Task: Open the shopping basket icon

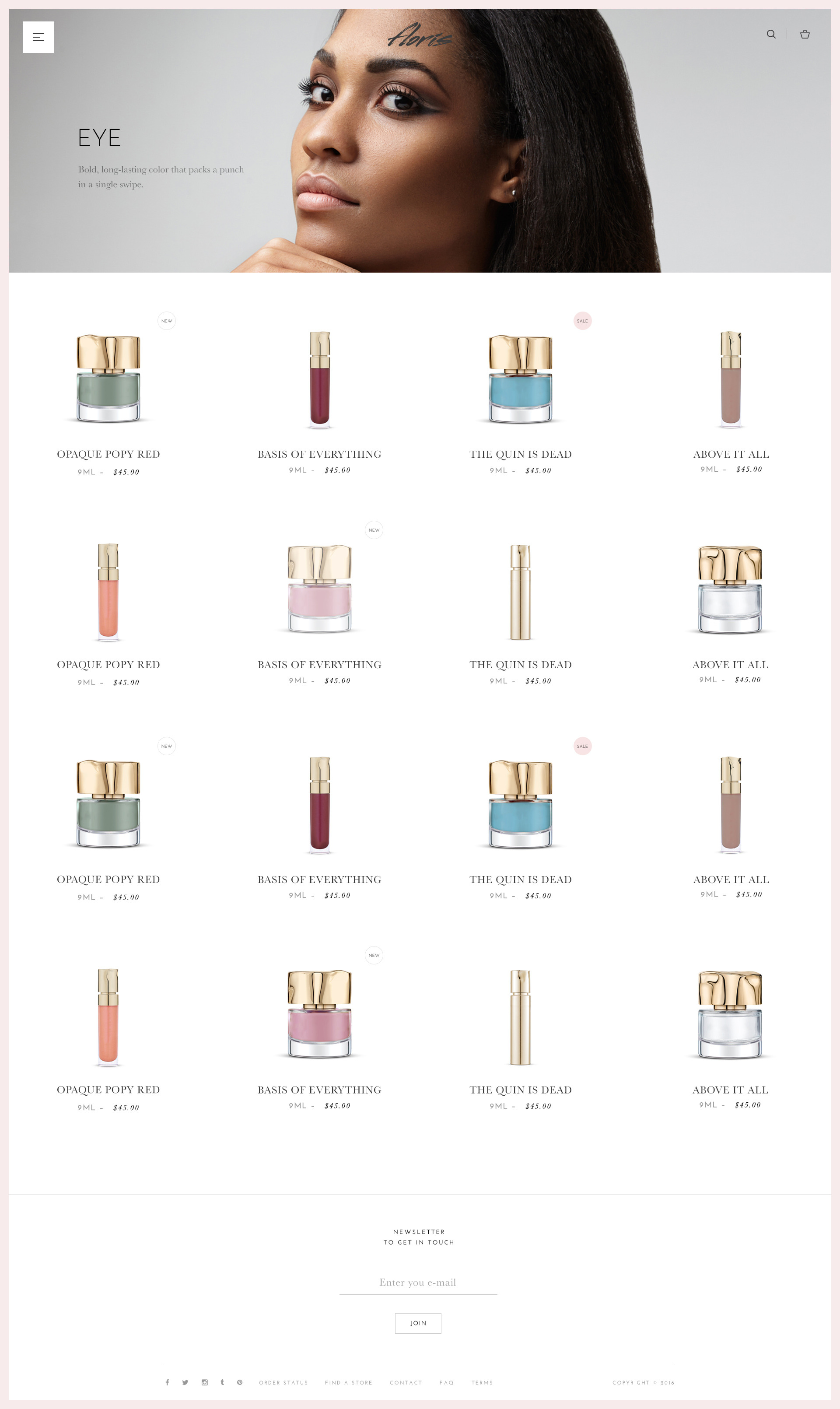Action: point(805,34)
